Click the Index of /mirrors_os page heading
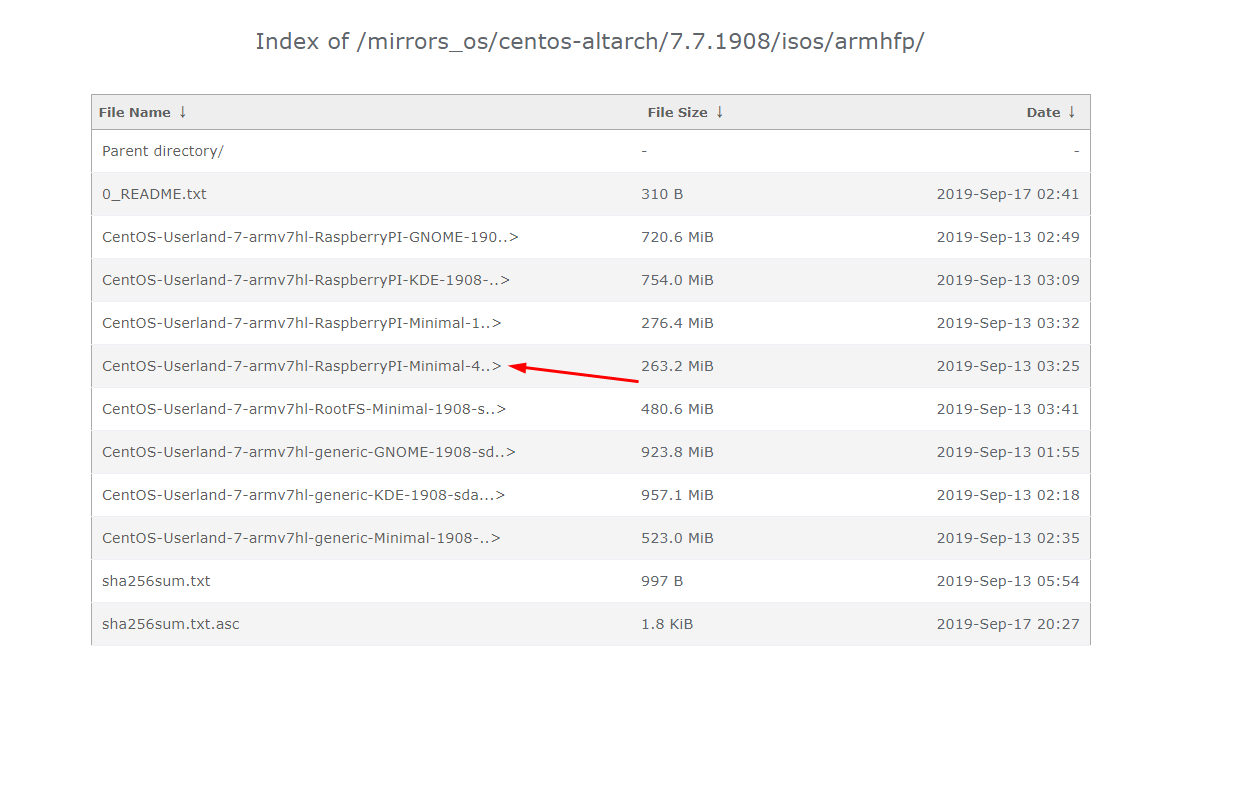The width and height of the screenshot is (1253, 802). coord(590,41)
